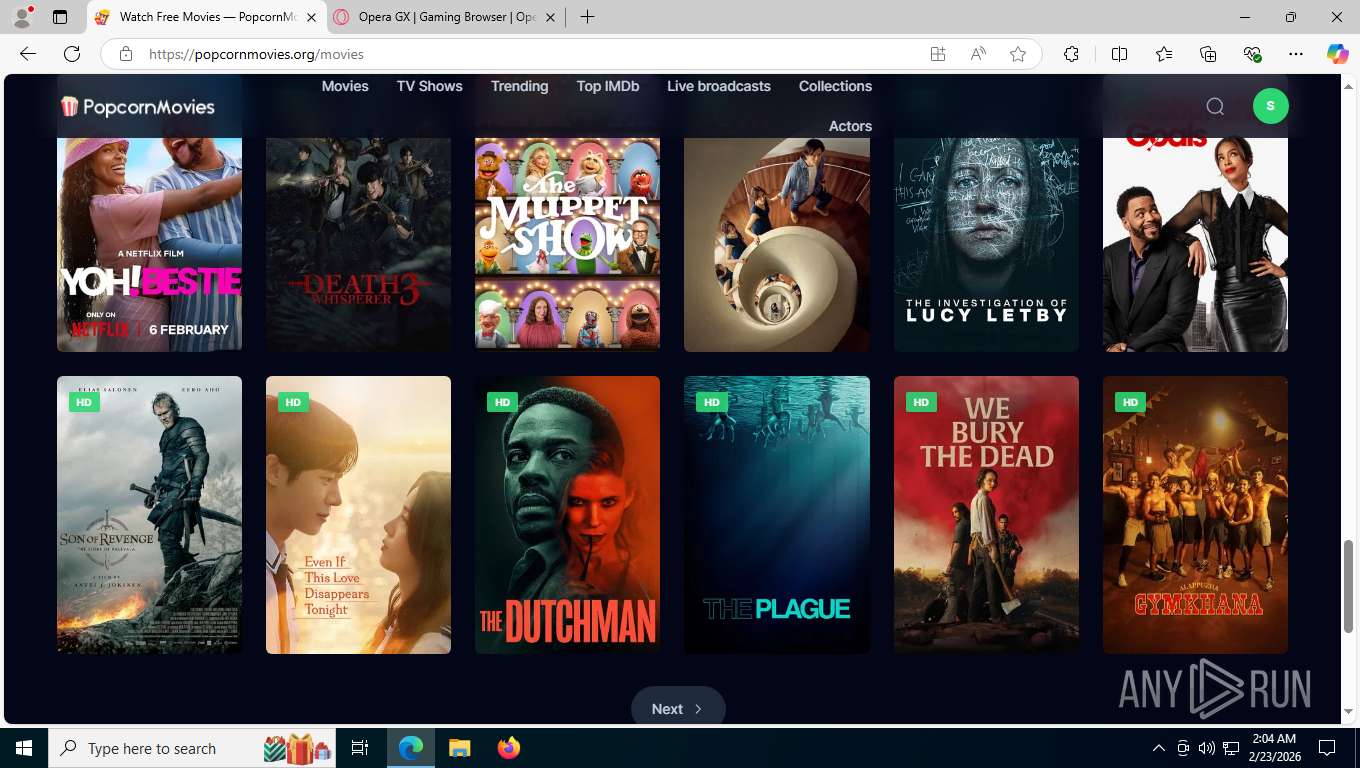Open Copilot icon in Edge toolbar
Viewport: 1360px width, 768px height.
point(1337,54)
